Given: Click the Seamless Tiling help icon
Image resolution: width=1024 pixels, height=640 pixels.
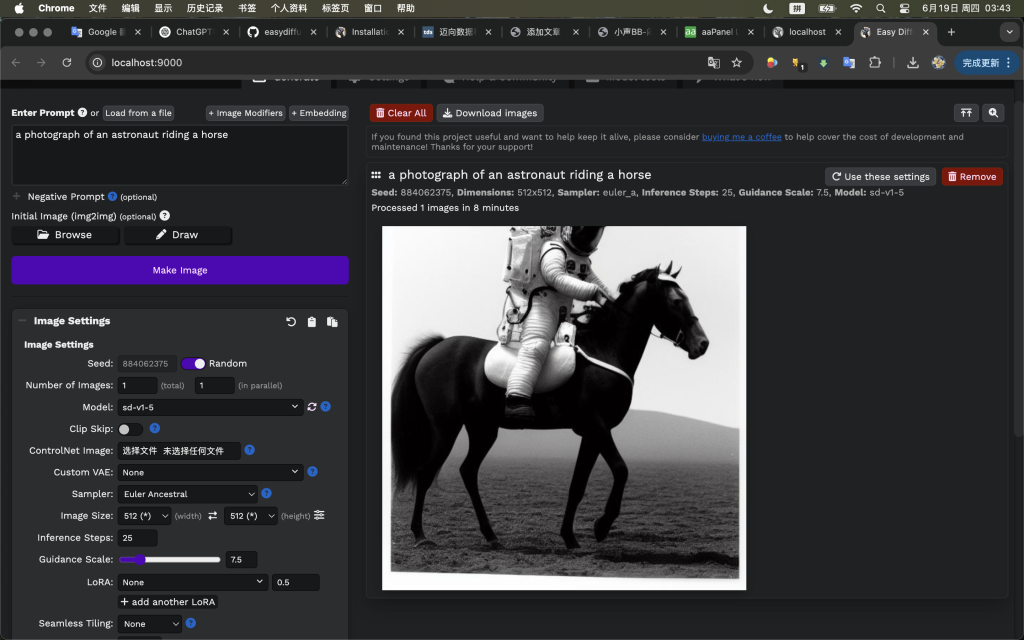Looking at the screenshot, I should [191, 623].
